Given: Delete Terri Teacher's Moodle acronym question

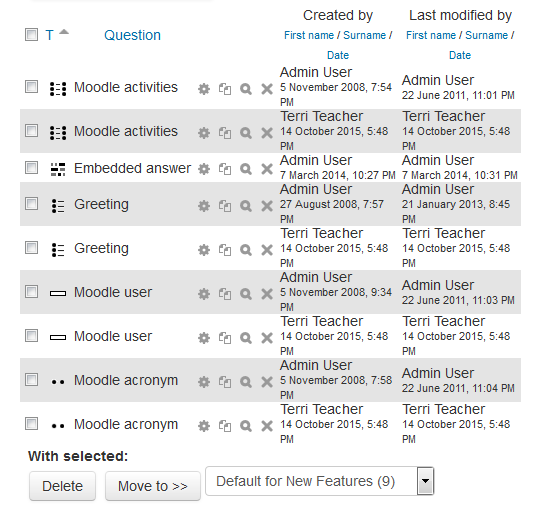Looking at the screenshot, I should 267,426.
